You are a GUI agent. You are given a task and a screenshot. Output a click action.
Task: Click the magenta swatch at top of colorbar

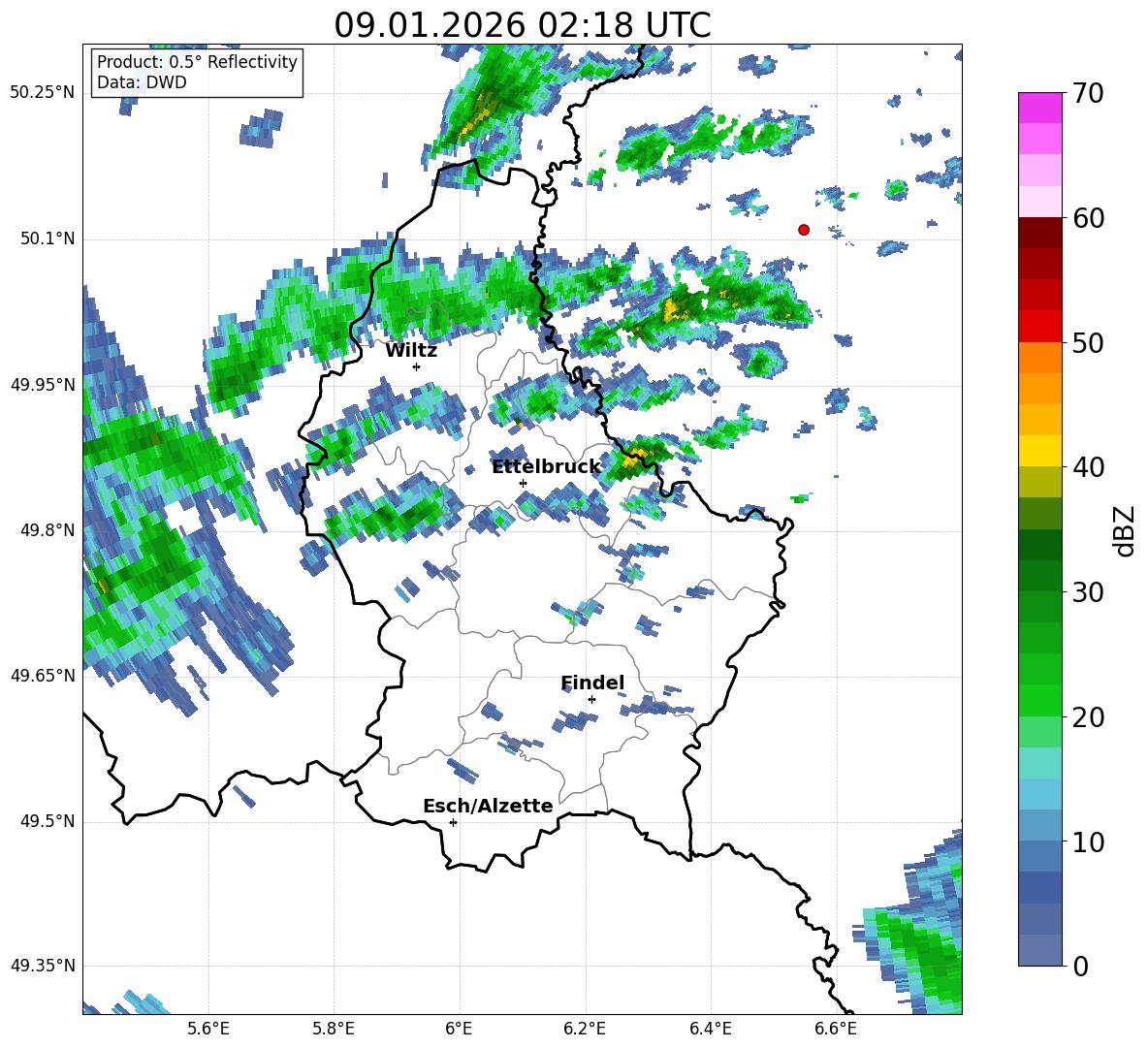click(1039, 108)
